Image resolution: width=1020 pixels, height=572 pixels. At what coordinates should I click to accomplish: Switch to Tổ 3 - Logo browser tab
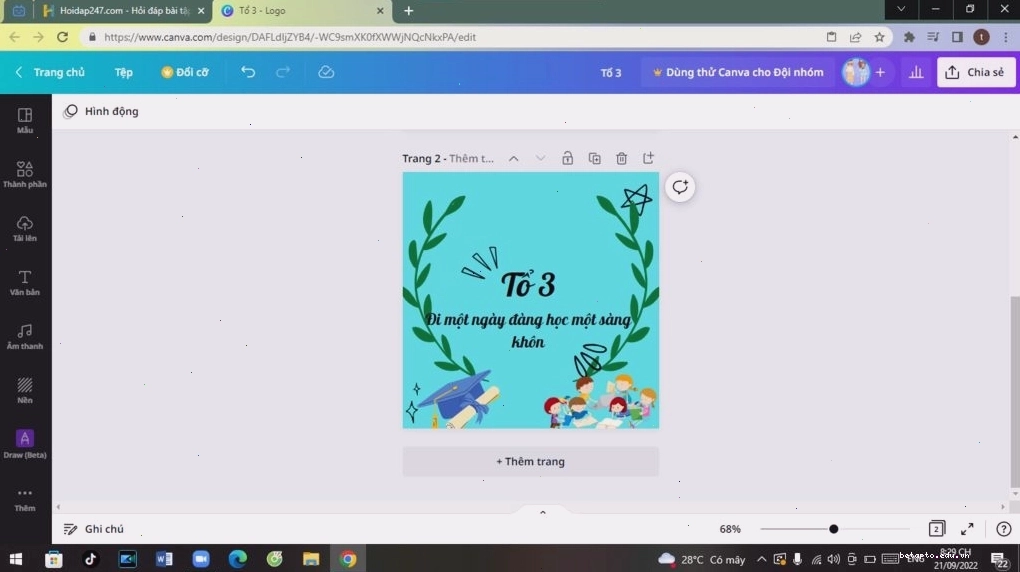[x=302, y=11]
